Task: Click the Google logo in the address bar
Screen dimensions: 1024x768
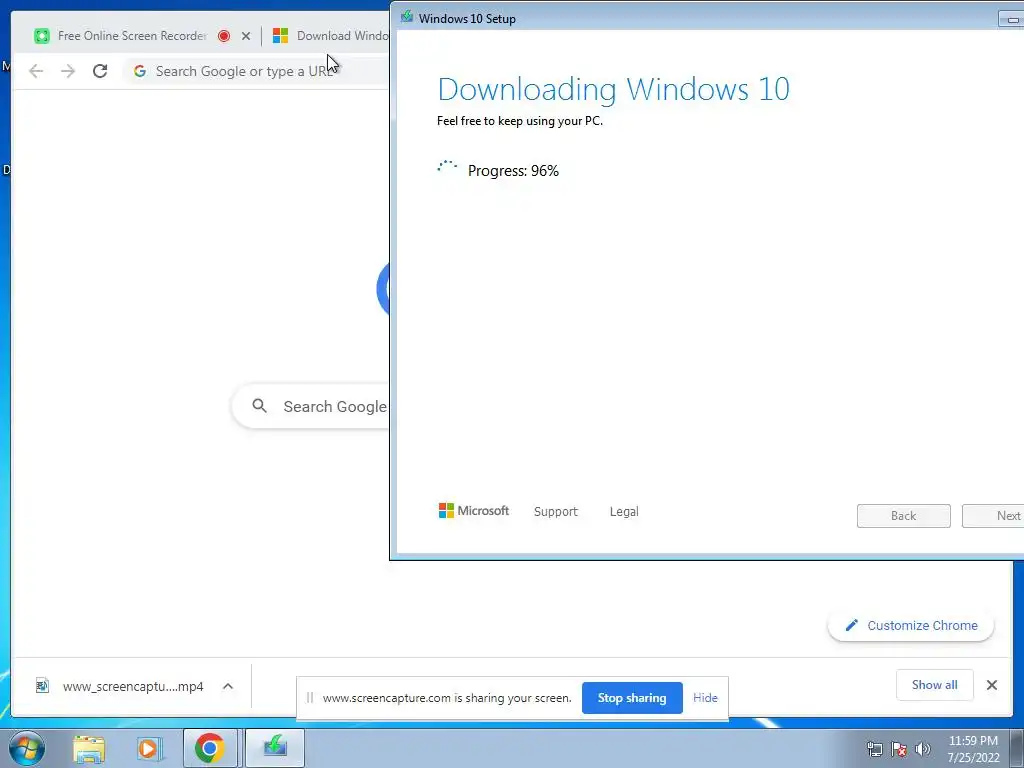Action: pos(140,71)
